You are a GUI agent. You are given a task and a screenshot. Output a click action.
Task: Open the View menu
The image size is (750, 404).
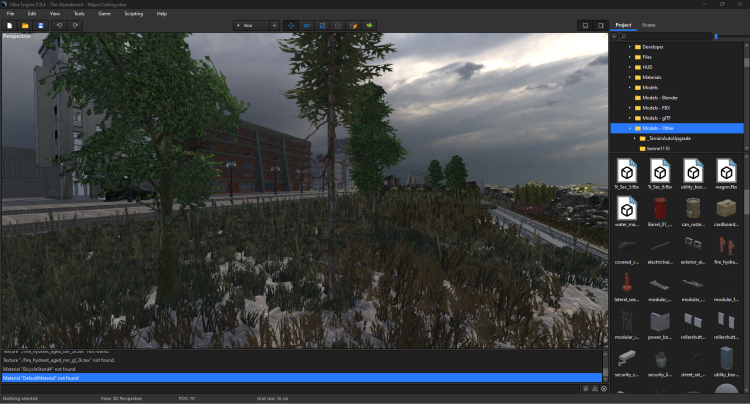pyautogui.click(x=55, y=13)
